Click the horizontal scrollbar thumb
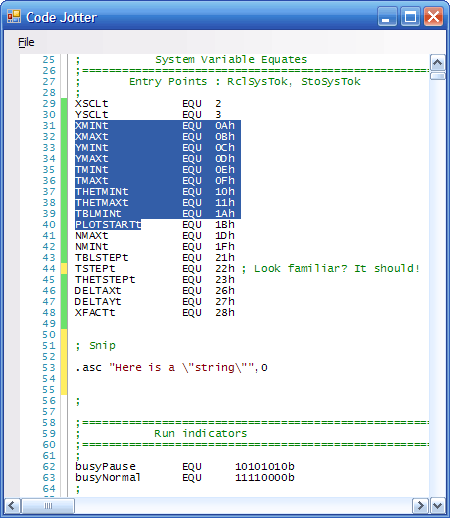The width and height of the screenshot is (450, 518). click(48, 506)
